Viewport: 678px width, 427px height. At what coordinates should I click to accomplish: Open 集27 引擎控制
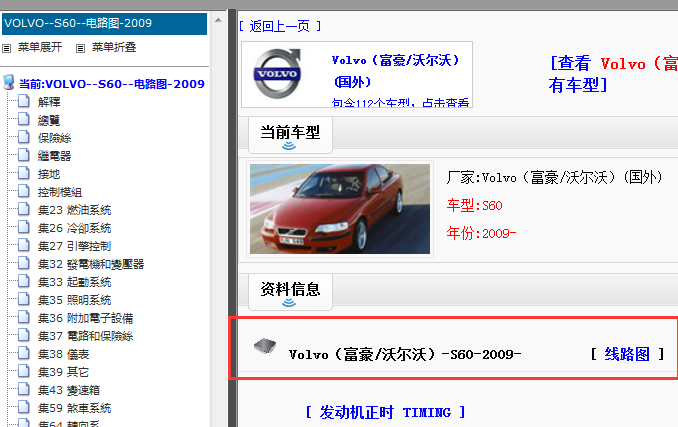(74, 246)
